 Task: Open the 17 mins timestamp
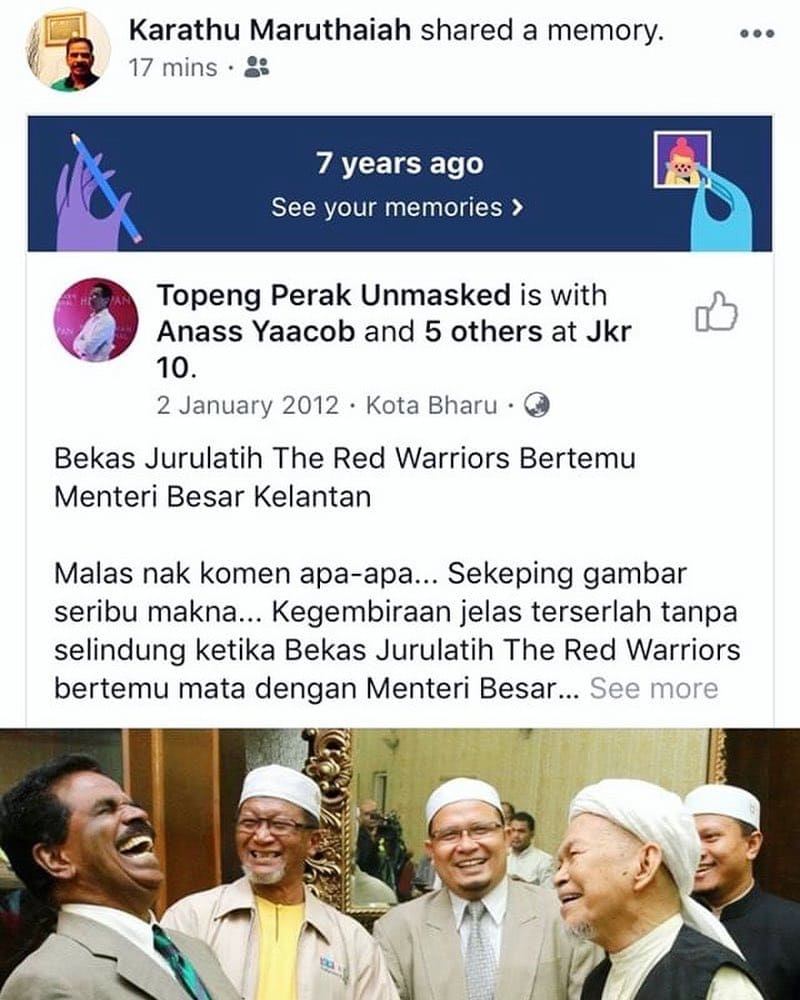click(173, 68)
